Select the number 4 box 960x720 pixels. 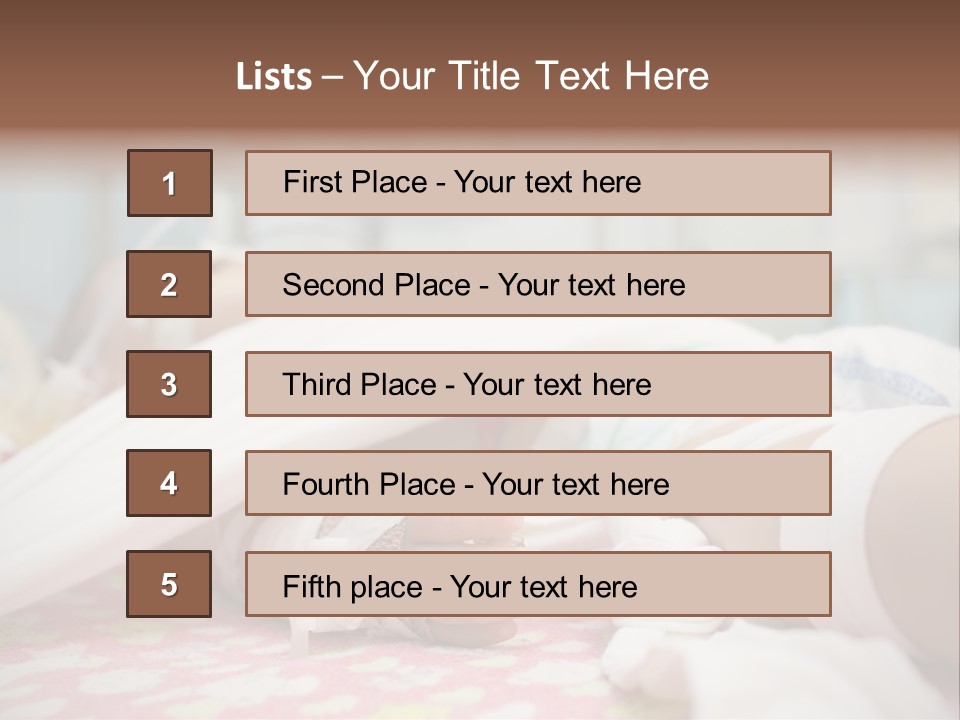click(169, 483)
